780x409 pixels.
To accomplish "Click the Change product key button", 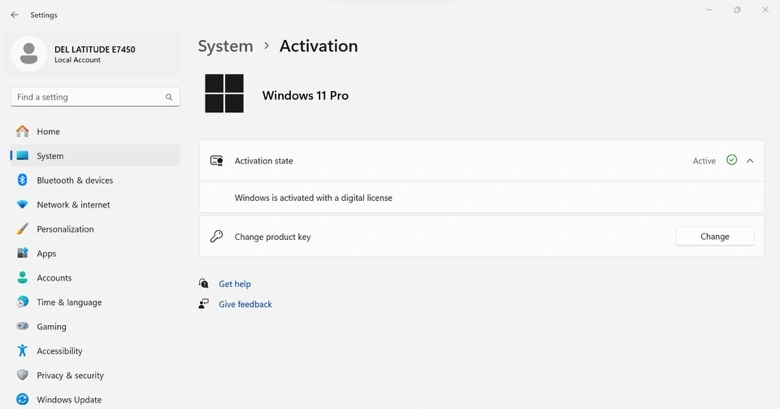I will tap(715, 236).
